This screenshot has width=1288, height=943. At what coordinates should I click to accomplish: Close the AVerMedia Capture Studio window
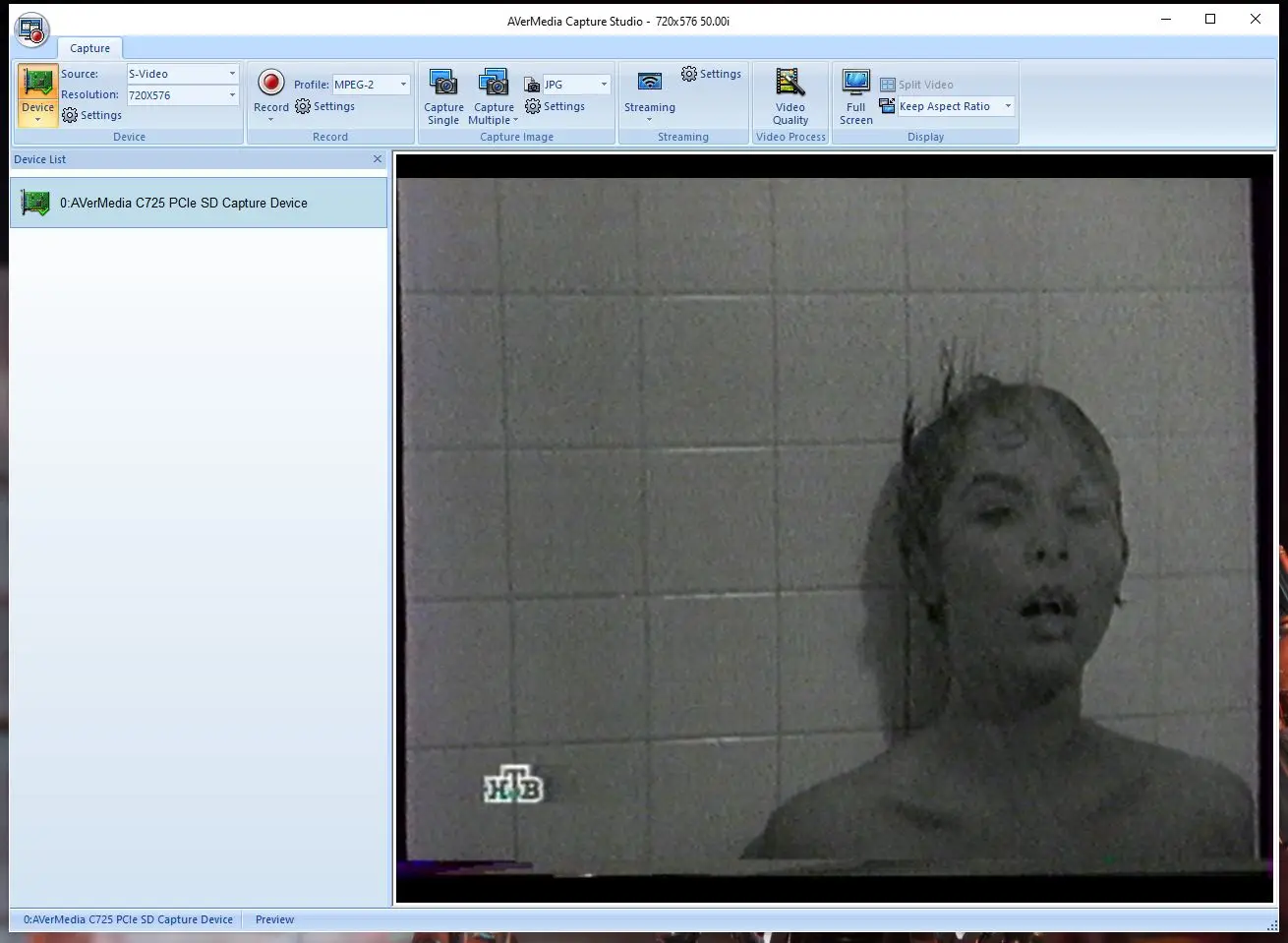click(1256, 20)
